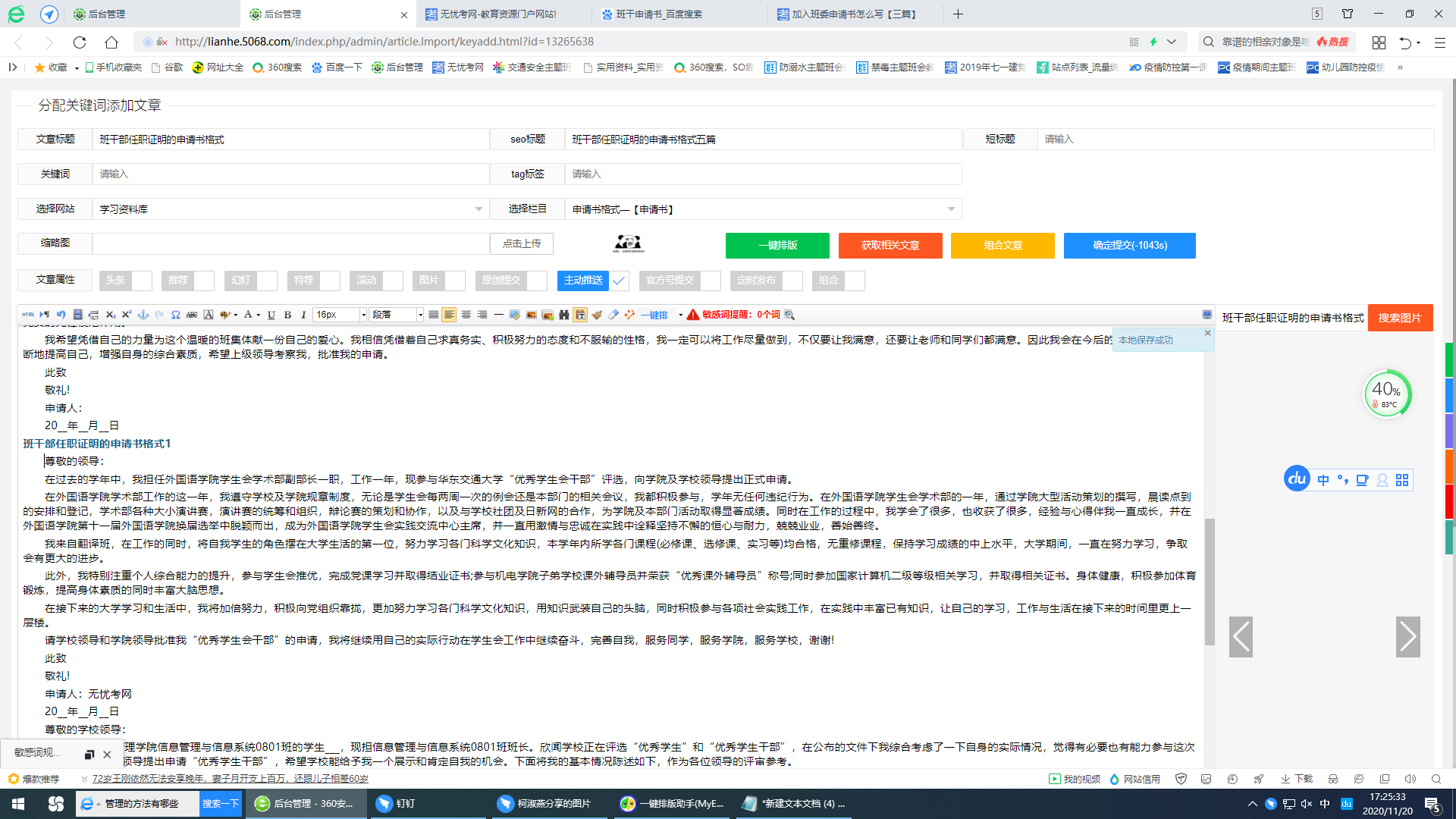Viewport: 1456px width, 819px height.
Task: Insert a special character with the Ω icon
Action: click(176, 314)
